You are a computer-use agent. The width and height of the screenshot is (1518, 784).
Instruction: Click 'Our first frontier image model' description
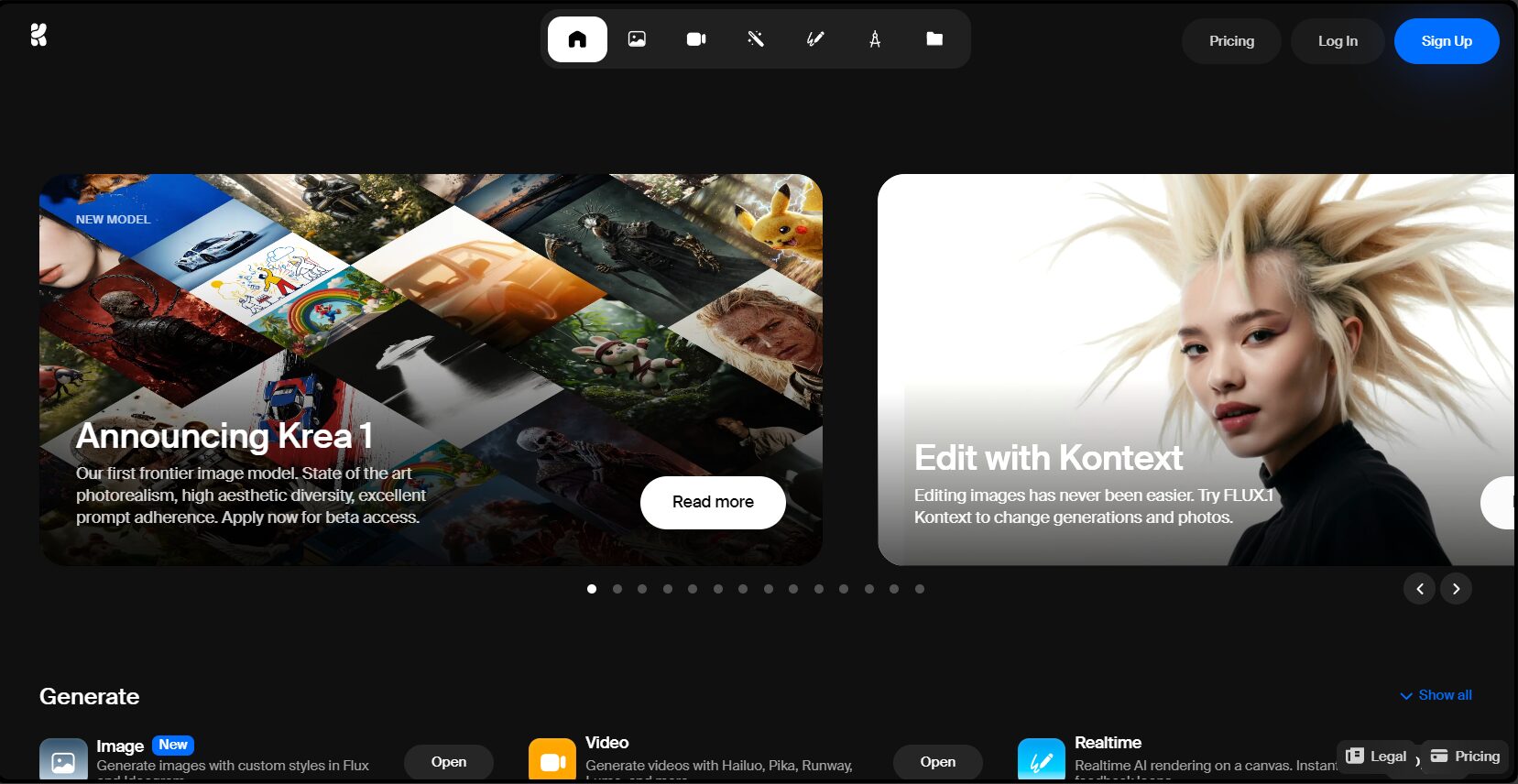click(251, 495)
